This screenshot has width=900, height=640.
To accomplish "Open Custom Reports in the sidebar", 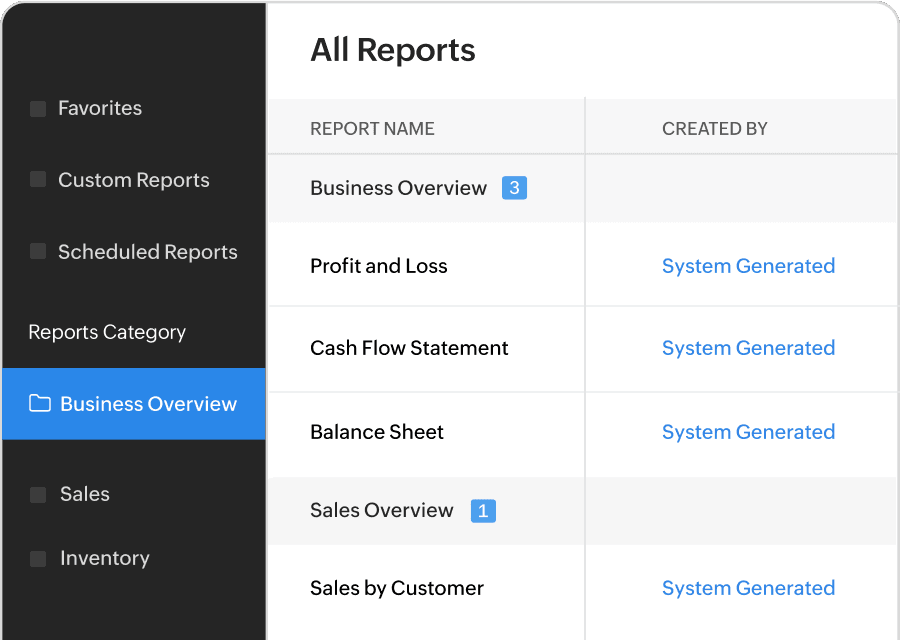I will pos(134,180).
